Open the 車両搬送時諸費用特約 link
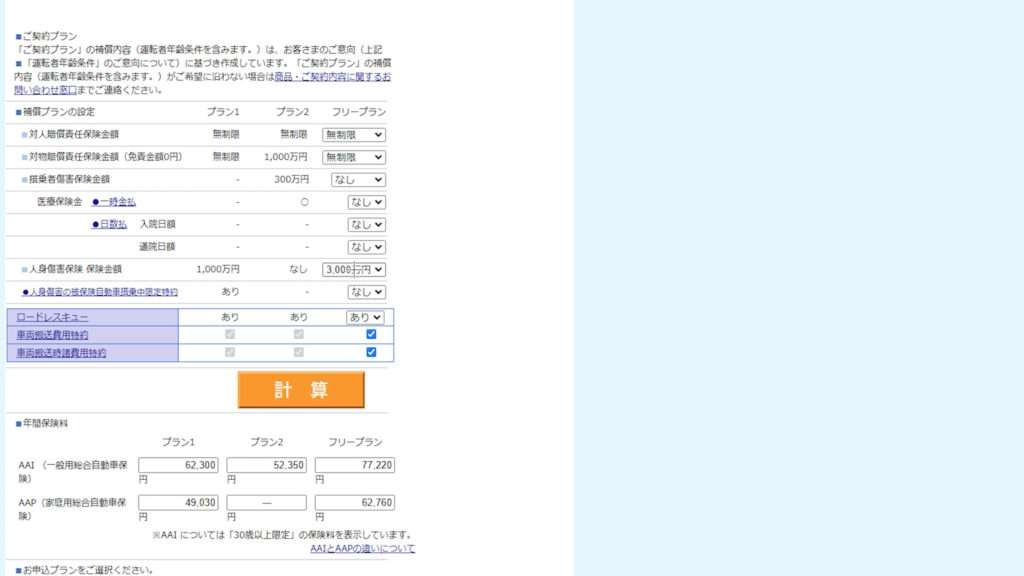The height and width of the screenshot is (576, 1024). pyautogui.click(x=61, y=353)
